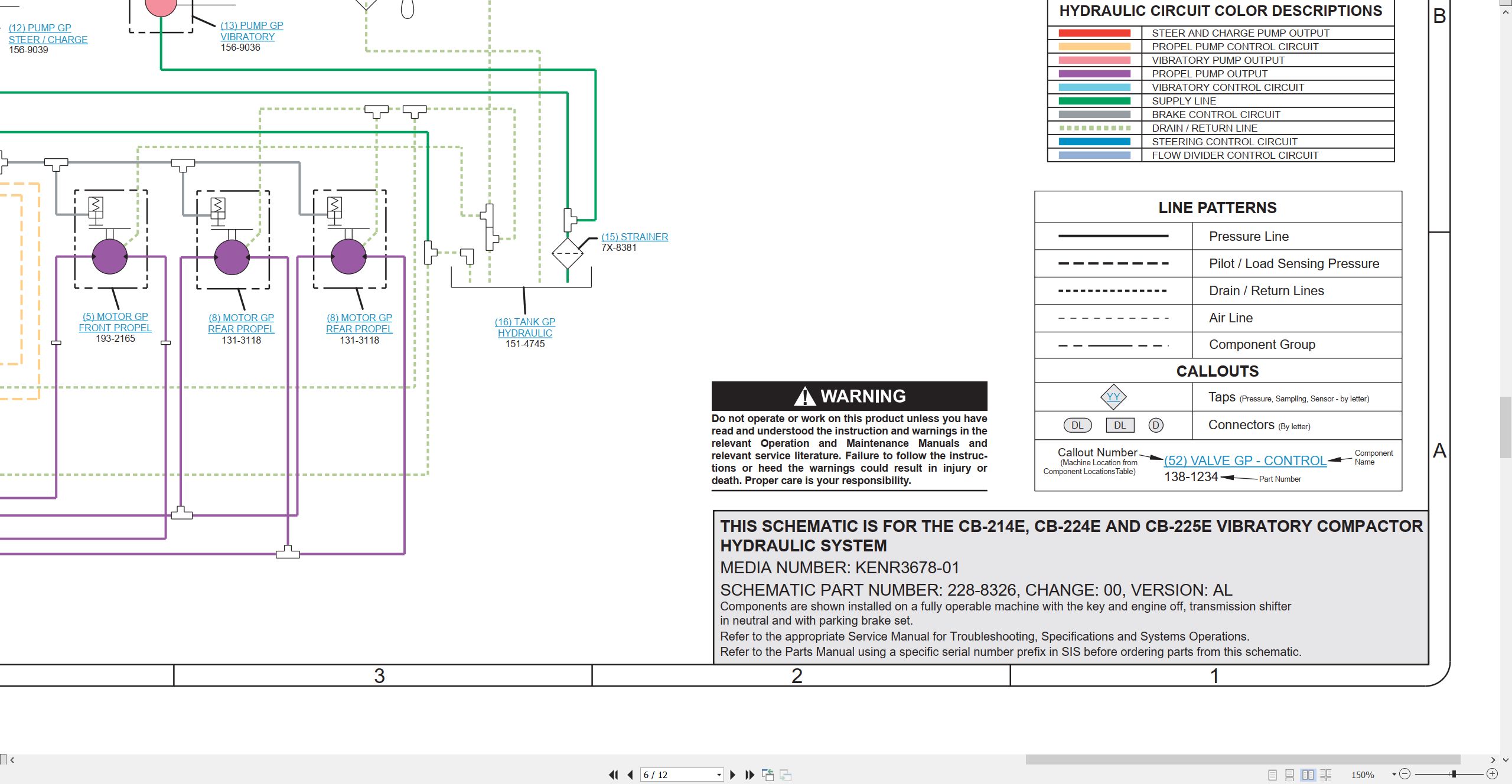Switch to continuous facing view
The width and height of the screenshot is (1512, 784).
[x=1326, y=775]
